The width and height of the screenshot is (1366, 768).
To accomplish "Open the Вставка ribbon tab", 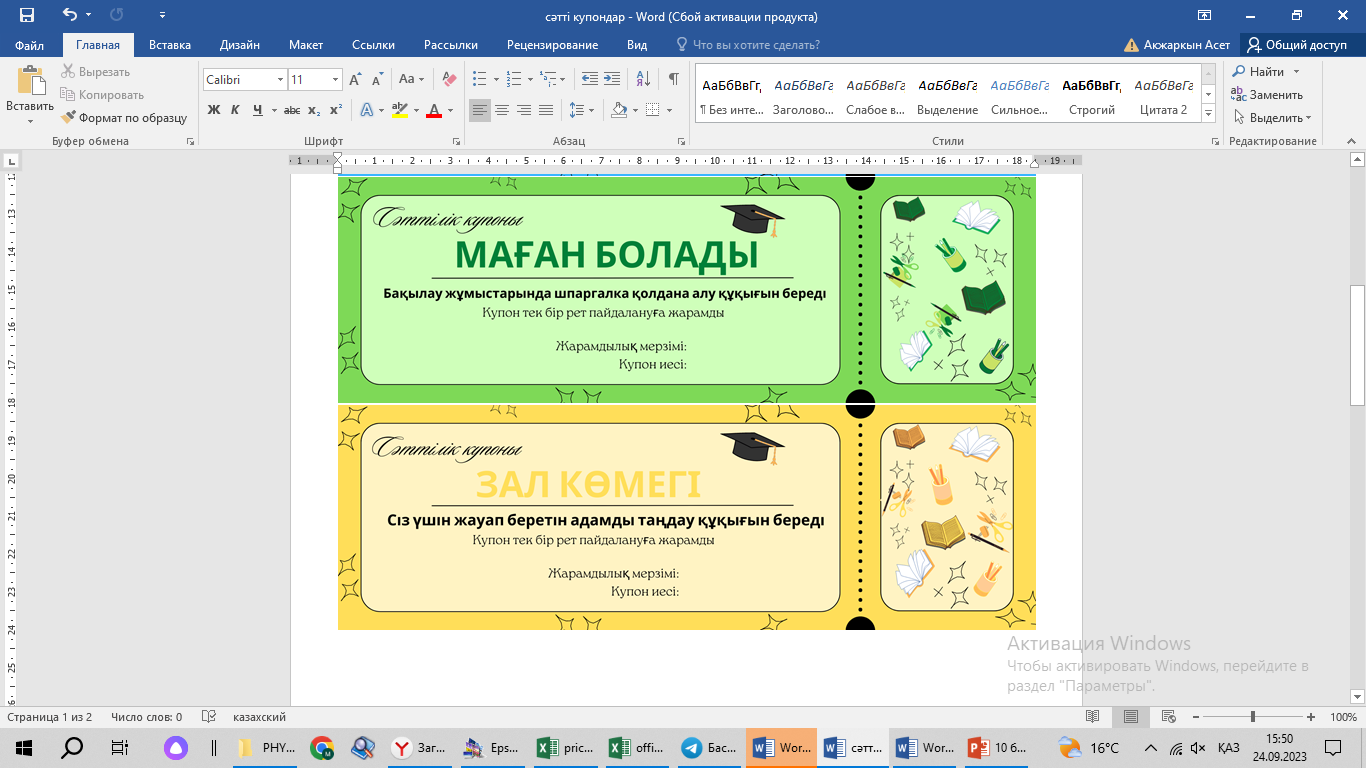I will click(x=170, y=45).
